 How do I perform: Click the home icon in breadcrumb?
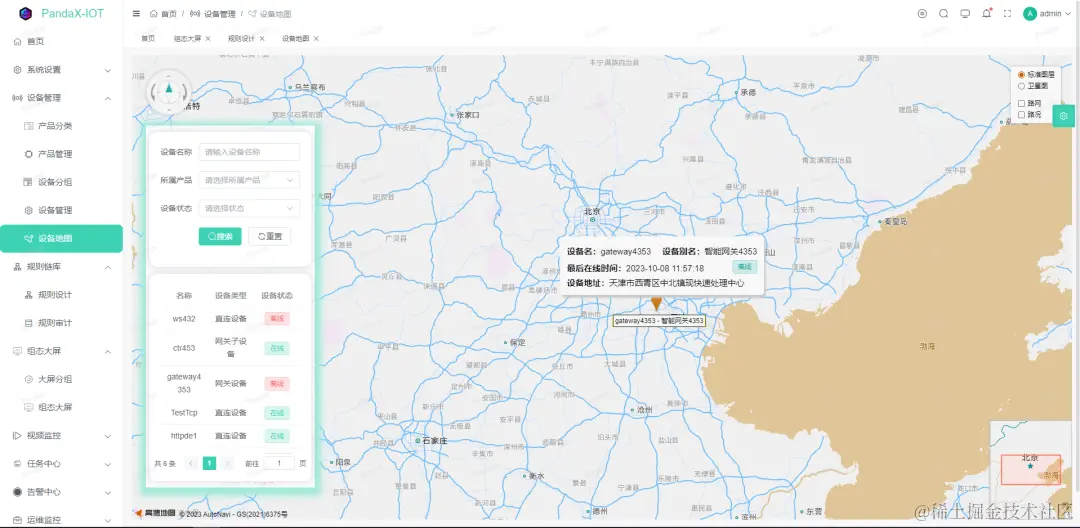coord(153,14)
